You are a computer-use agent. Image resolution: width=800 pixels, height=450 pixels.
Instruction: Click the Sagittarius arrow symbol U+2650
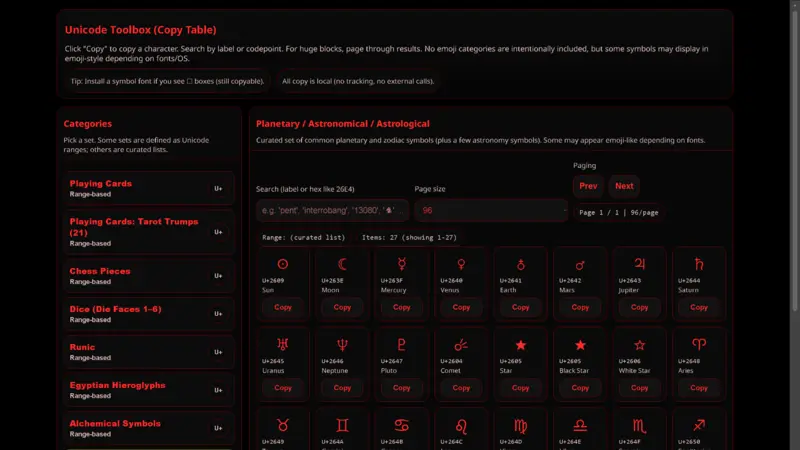pos(699,425)
